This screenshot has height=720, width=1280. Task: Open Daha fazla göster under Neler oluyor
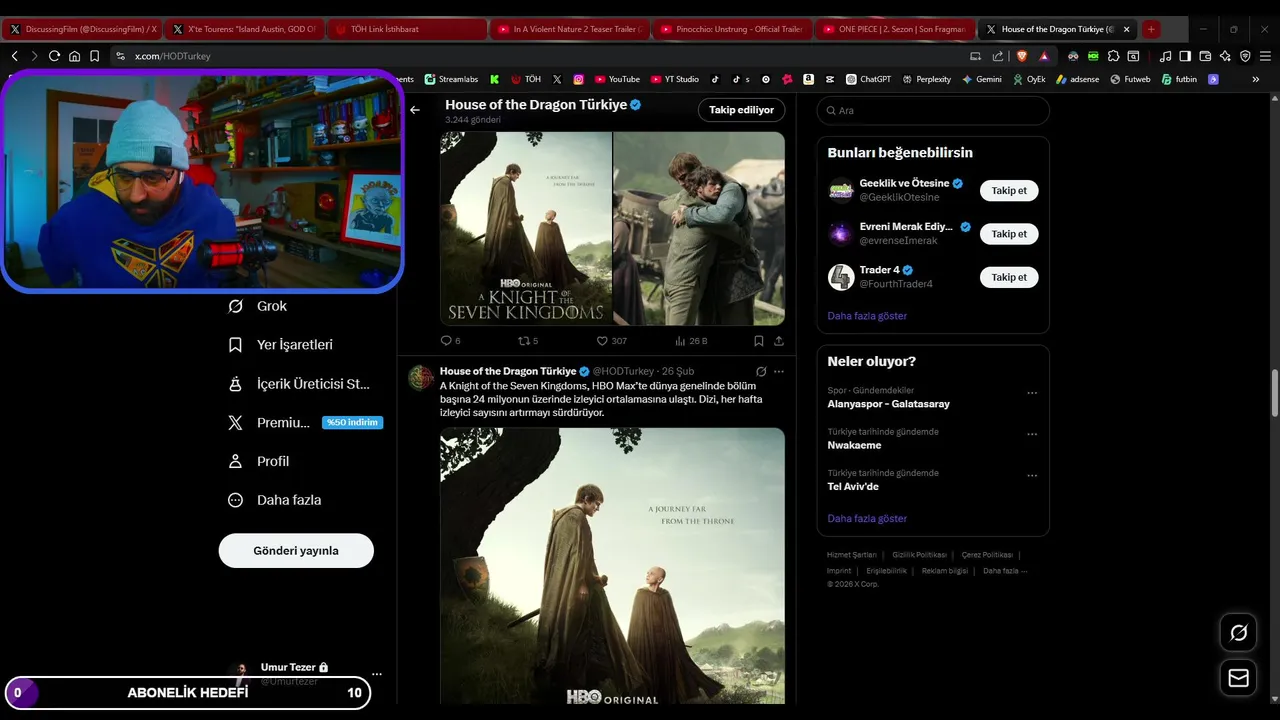click(x=867, y=519)
